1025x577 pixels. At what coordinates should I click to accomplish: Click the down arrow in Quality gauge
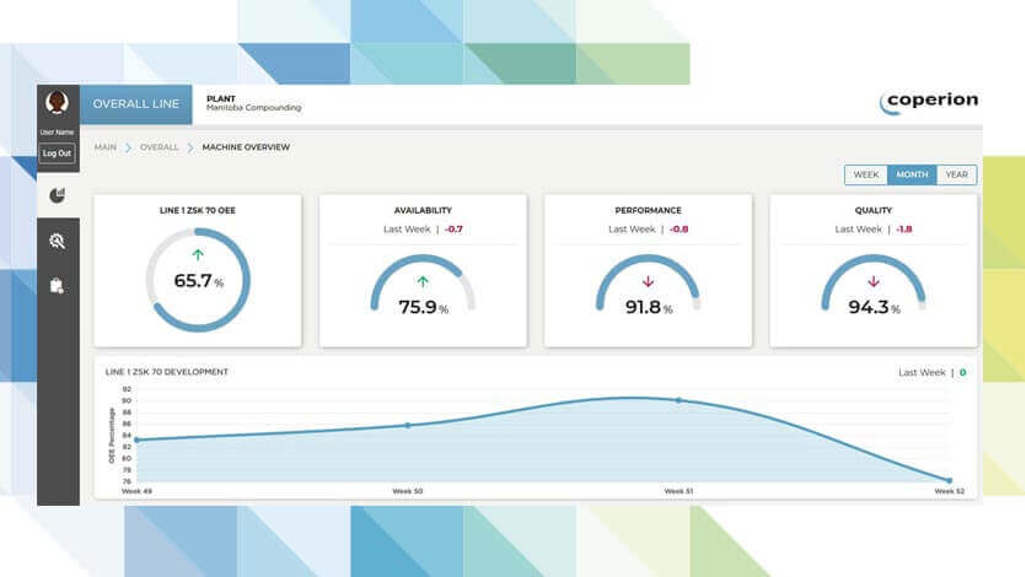click(x=873, y=282)
